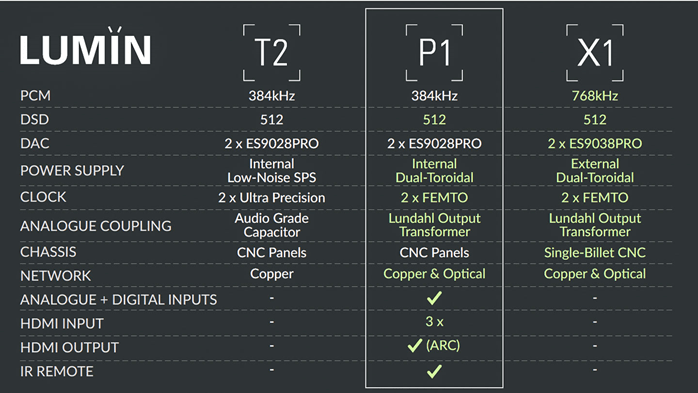Click the P1 HDMI output ARC checkmark
This screenshot has height=393, width=698.
coord(414,345)
